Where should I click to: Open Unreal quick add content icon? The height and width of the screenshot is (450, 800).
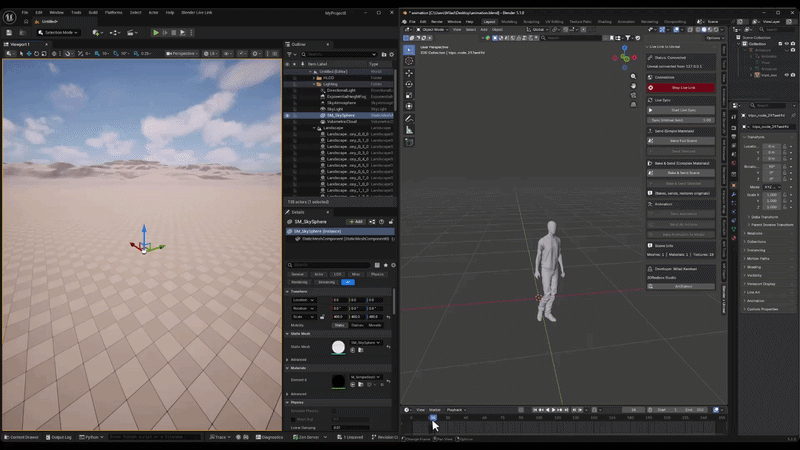(97, 33)
